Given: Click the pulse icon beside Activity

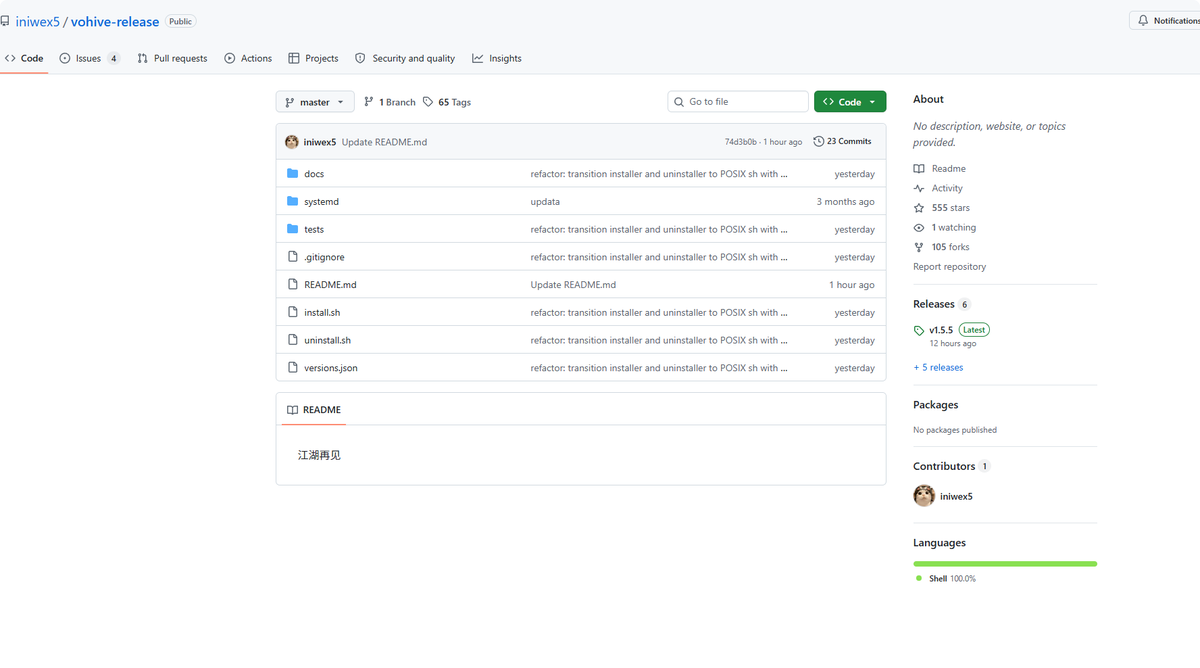Looking at the screenshot, I should 919,188.
